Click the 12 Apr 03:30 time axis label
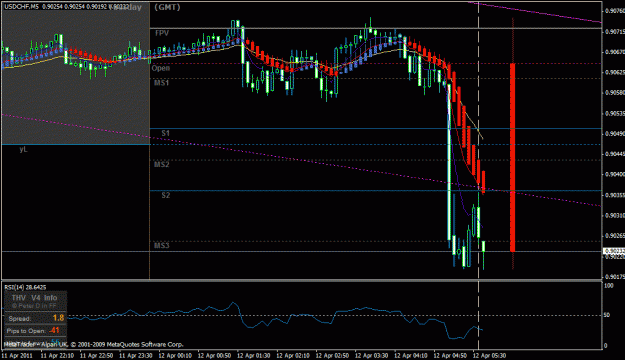This screenshot has height=360, width=625. tap(371, 355)
